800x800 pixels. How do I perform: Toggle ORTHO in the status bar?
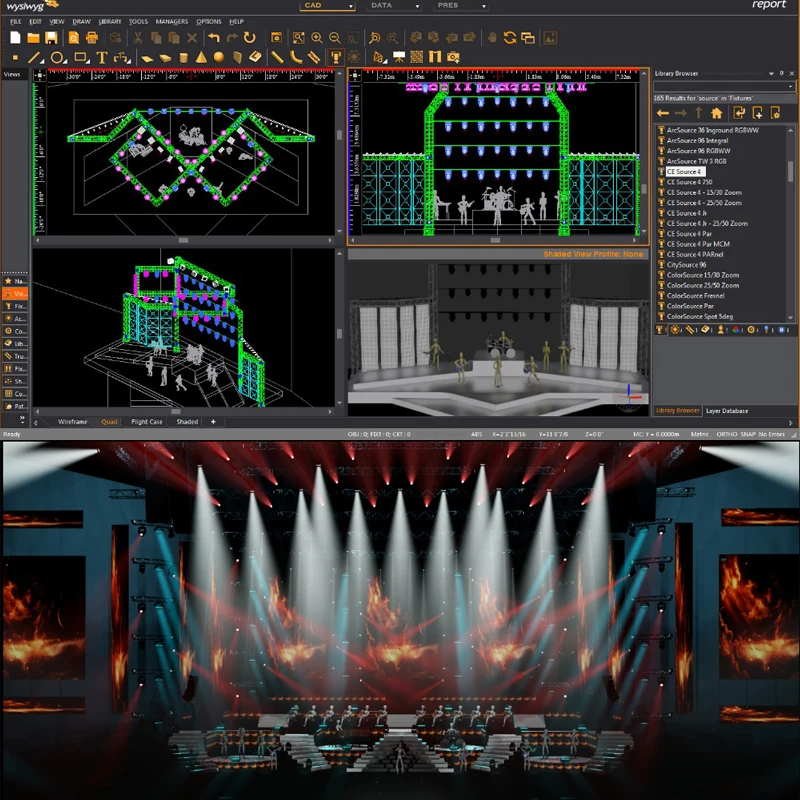point(727,434)
